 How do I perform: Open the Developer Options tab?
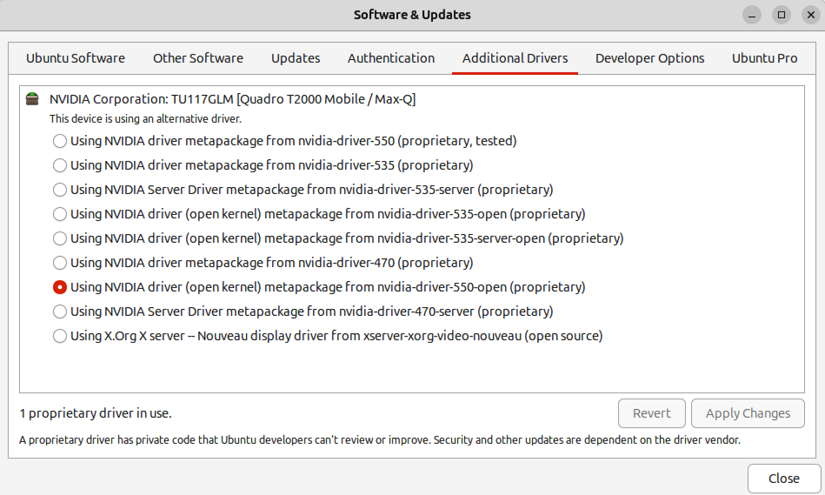pos(650,58)
